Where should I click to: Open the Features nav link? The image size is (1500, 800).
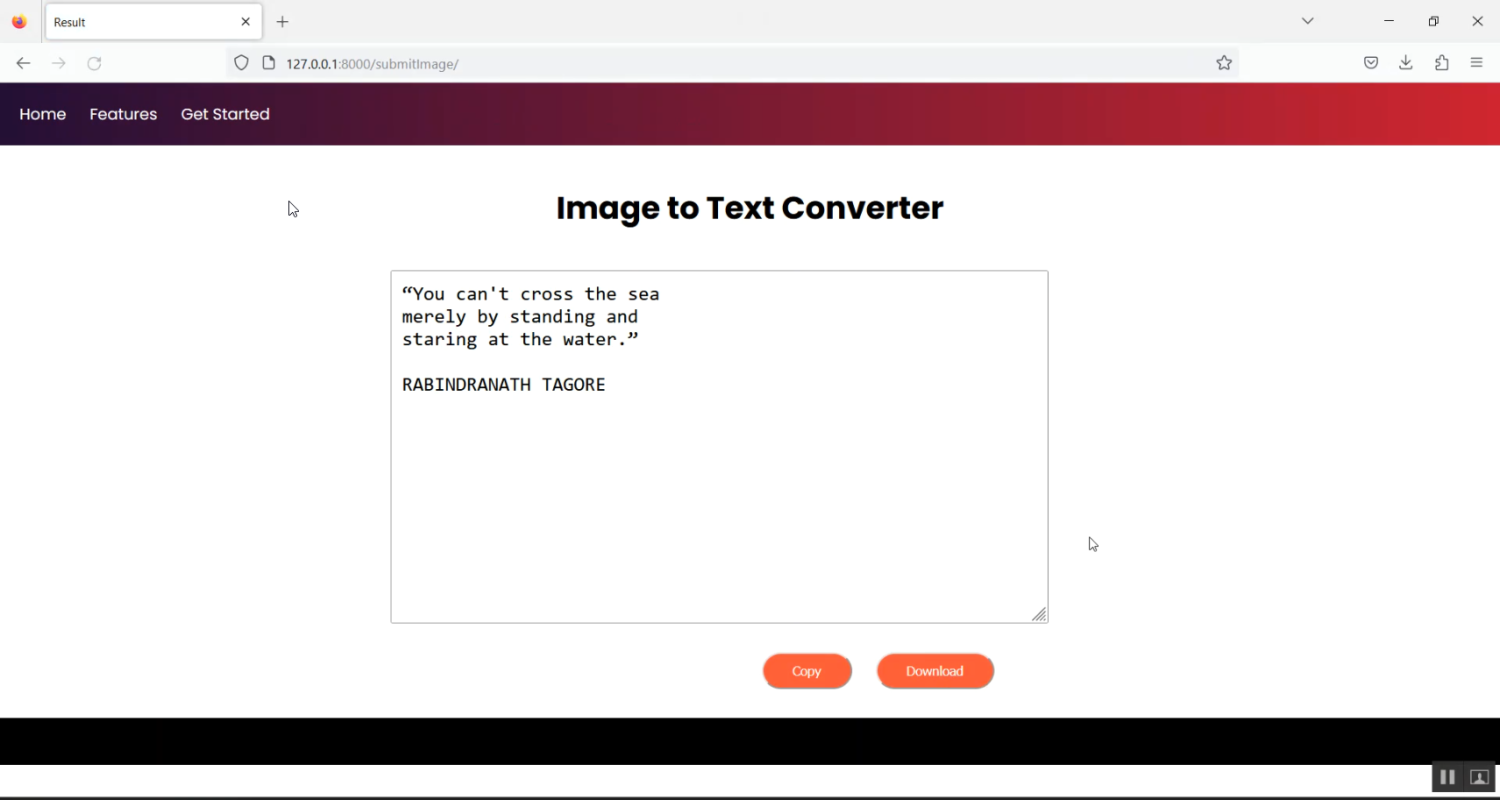[x=123, y=114]
